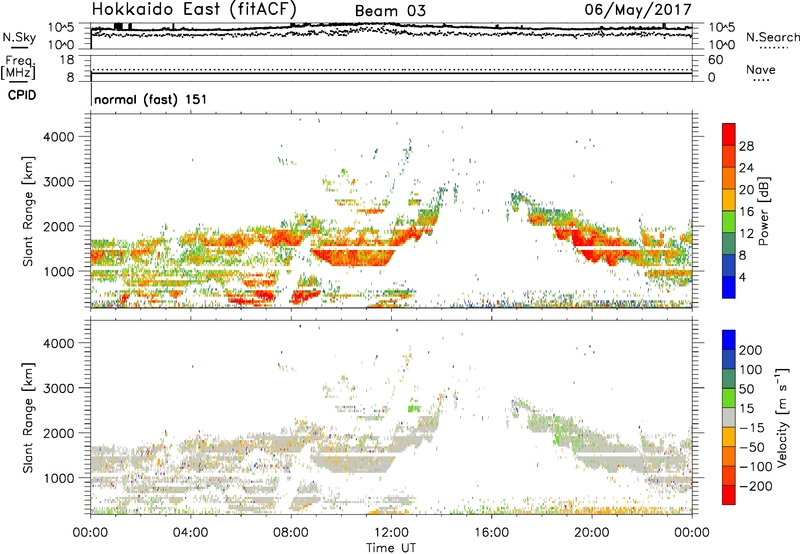
Task: Click the date '06/May/2017'
Action: click(638, 9)
